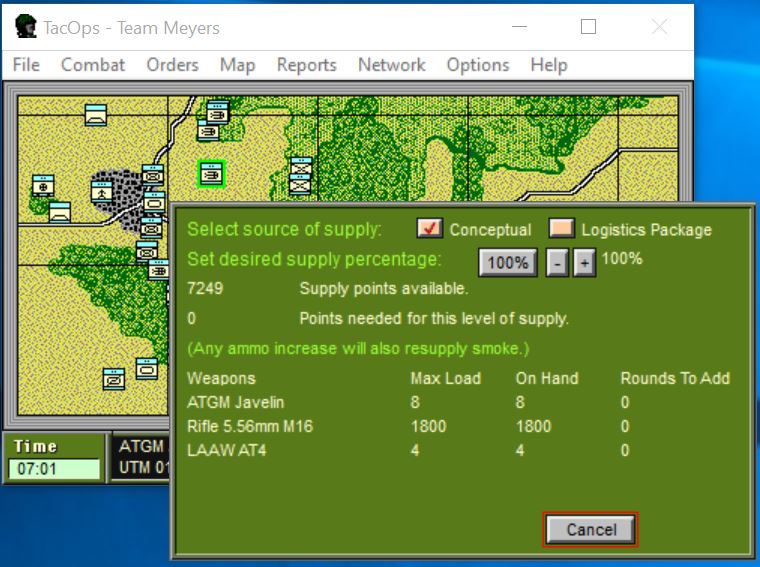Image resolution: width=760 pixels, height=567 pixels.
Task: Select the lower ATGM unit of the stacked pair by the winding road
Action: [x=208, y=131]
